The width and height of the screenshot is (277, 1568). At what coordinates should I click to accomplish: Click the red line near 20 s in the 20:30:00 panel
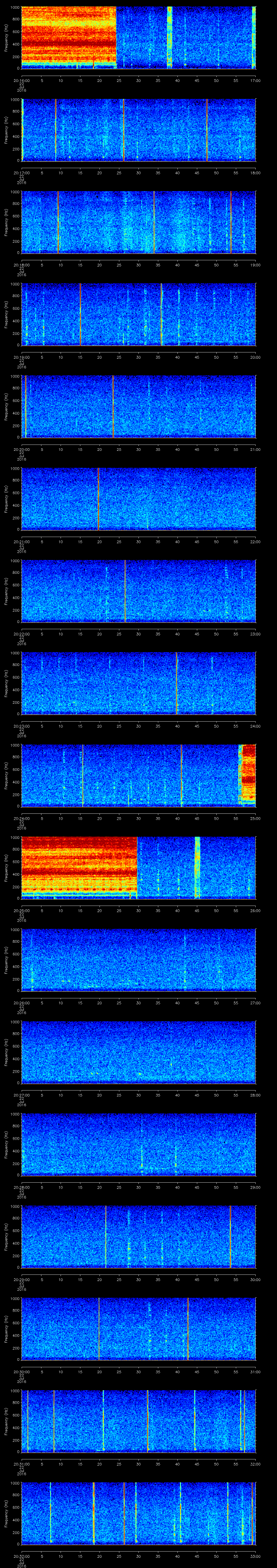click(99, 1328)
